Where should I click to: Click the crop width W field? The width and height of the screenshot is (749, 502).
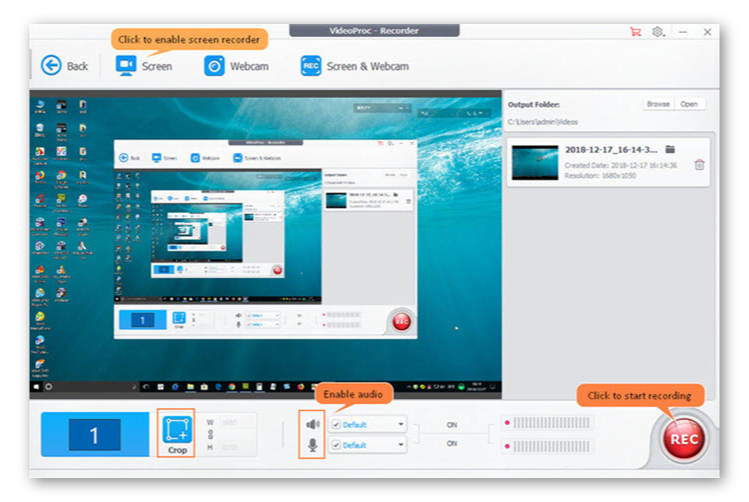point(237,422)
